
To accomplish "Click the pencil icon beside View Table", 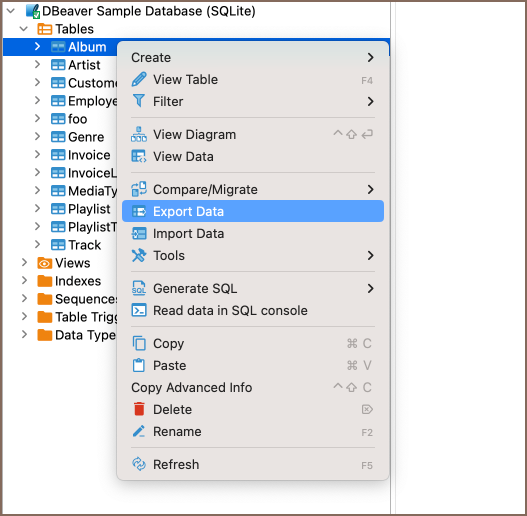I will tap(139, 79).
